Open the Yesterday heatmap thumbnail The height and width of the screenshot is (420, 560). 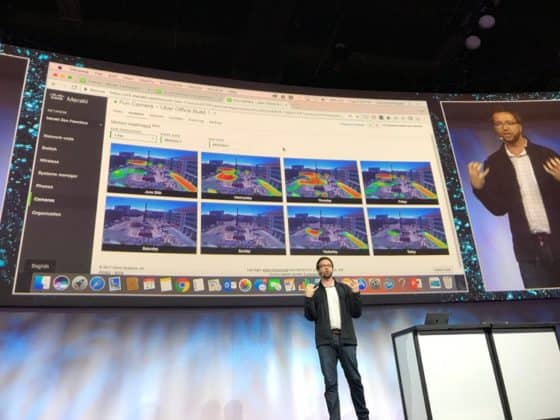(328, 230)
